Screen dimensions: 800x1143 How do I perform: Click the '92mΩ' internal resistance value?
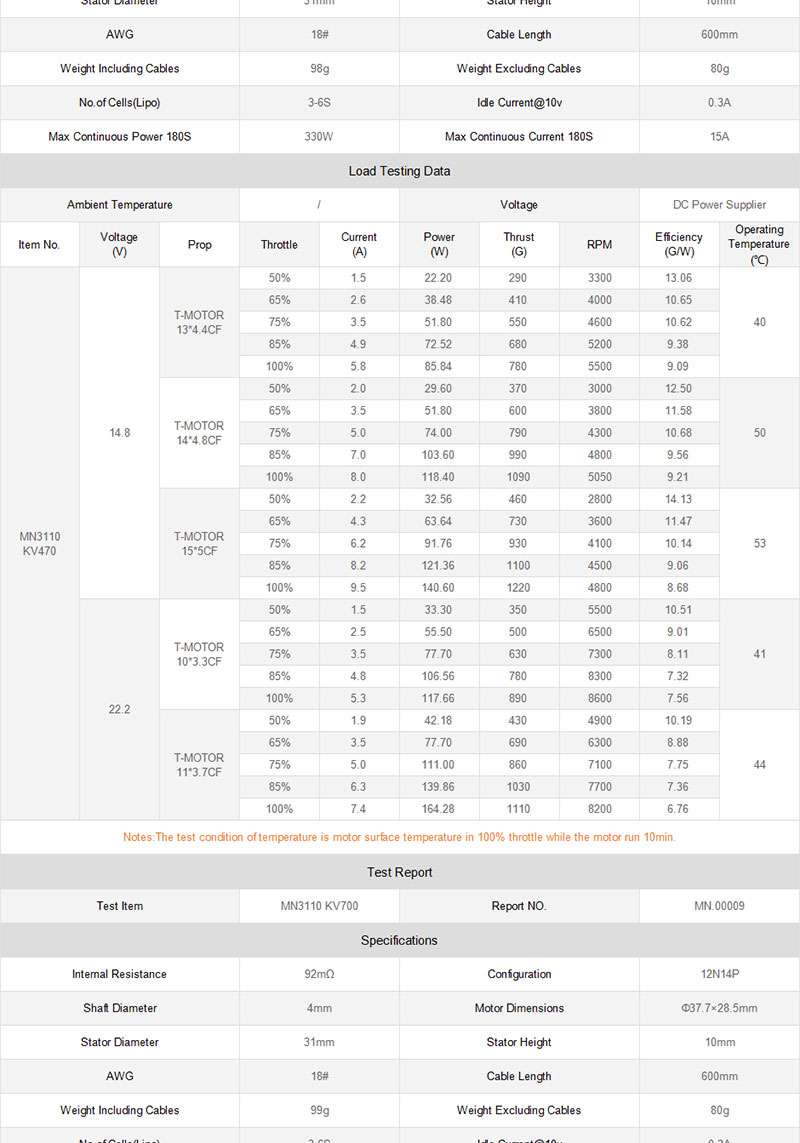319,975
